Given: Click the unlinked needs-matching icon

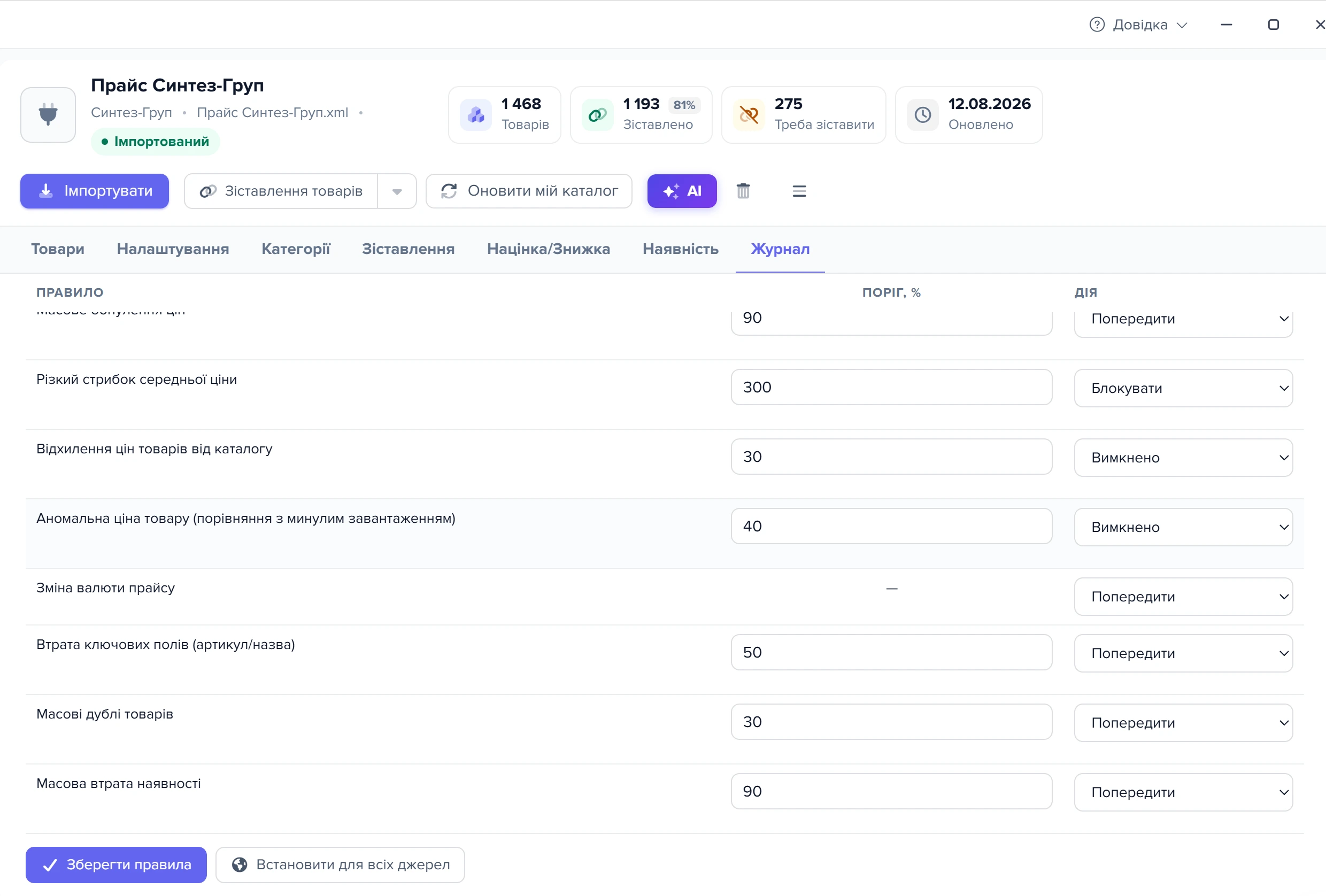Looking at the screenshot, I should pos(749,115).
